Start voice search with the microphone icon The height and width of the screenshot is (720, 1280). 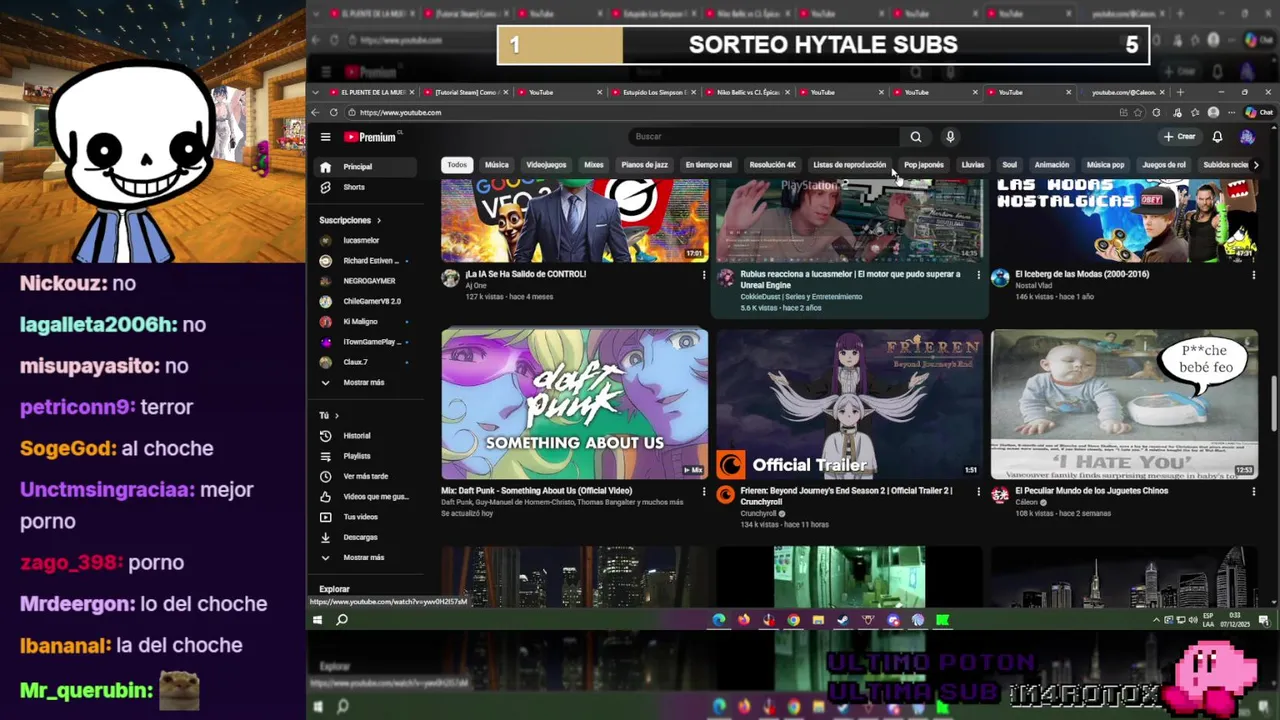[950, 137]
